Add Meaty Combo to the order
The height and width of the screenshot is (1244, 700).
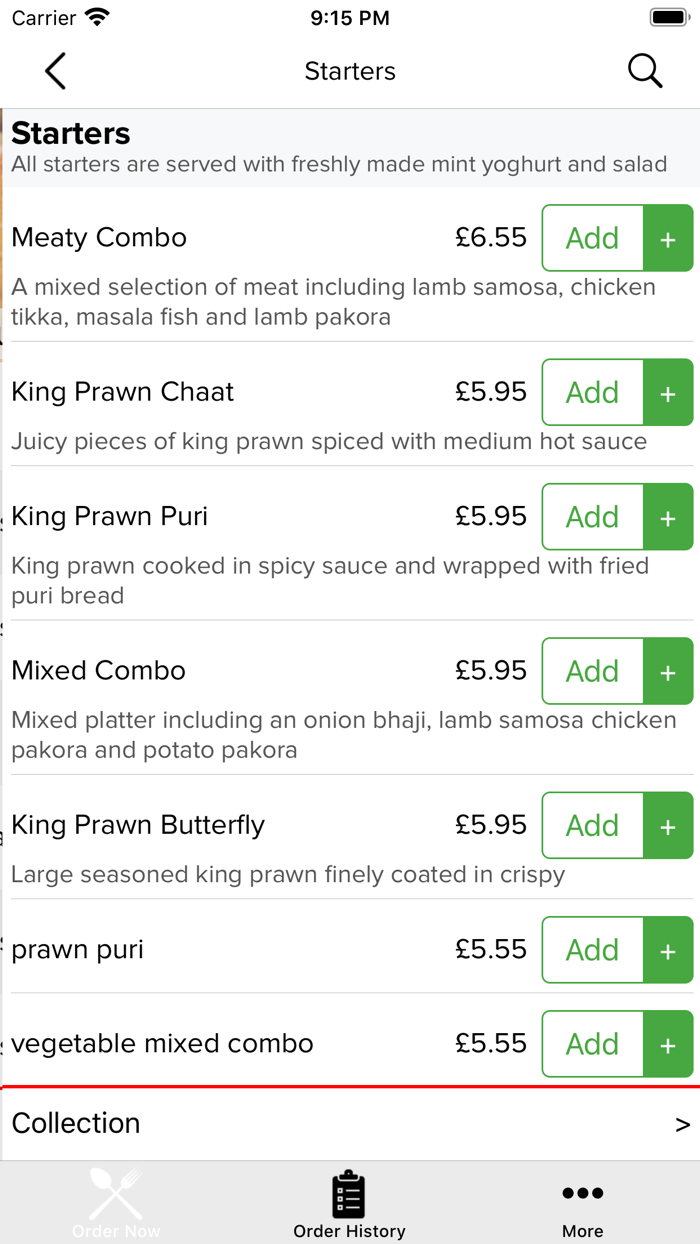pos(593,238)
